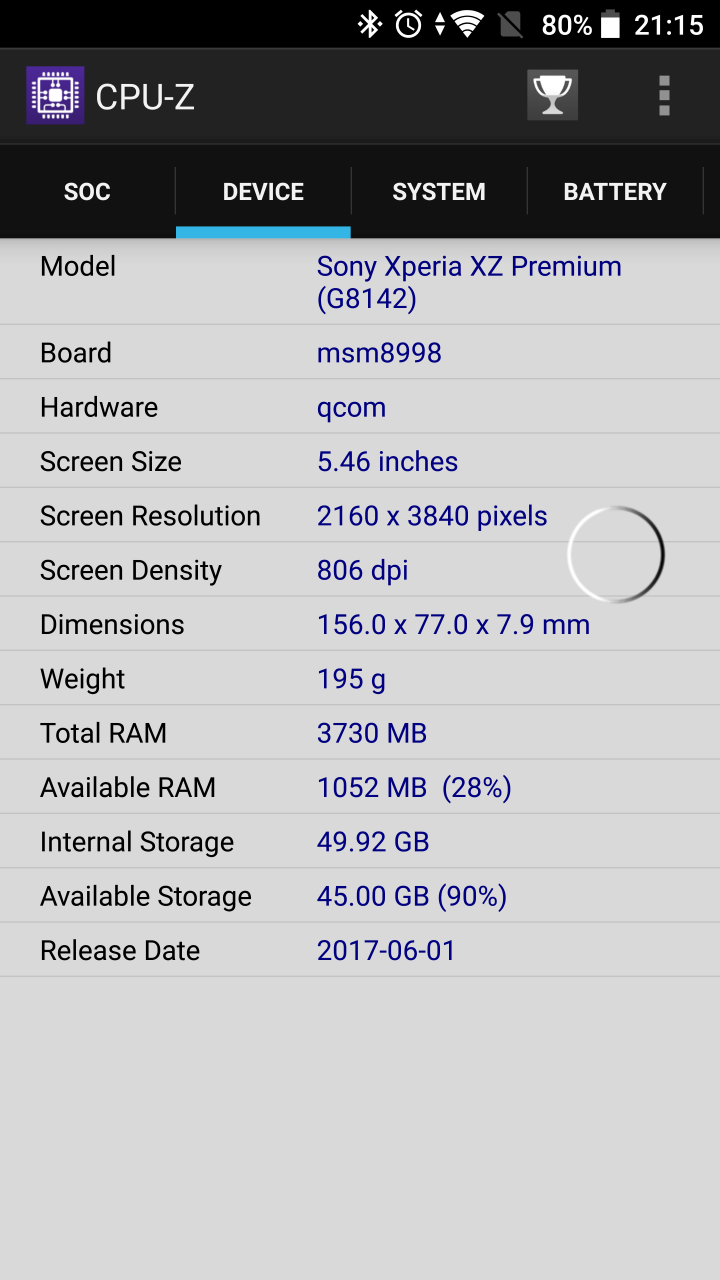
Task: Open the trophy benchmark icon
Action: (552, 96)
